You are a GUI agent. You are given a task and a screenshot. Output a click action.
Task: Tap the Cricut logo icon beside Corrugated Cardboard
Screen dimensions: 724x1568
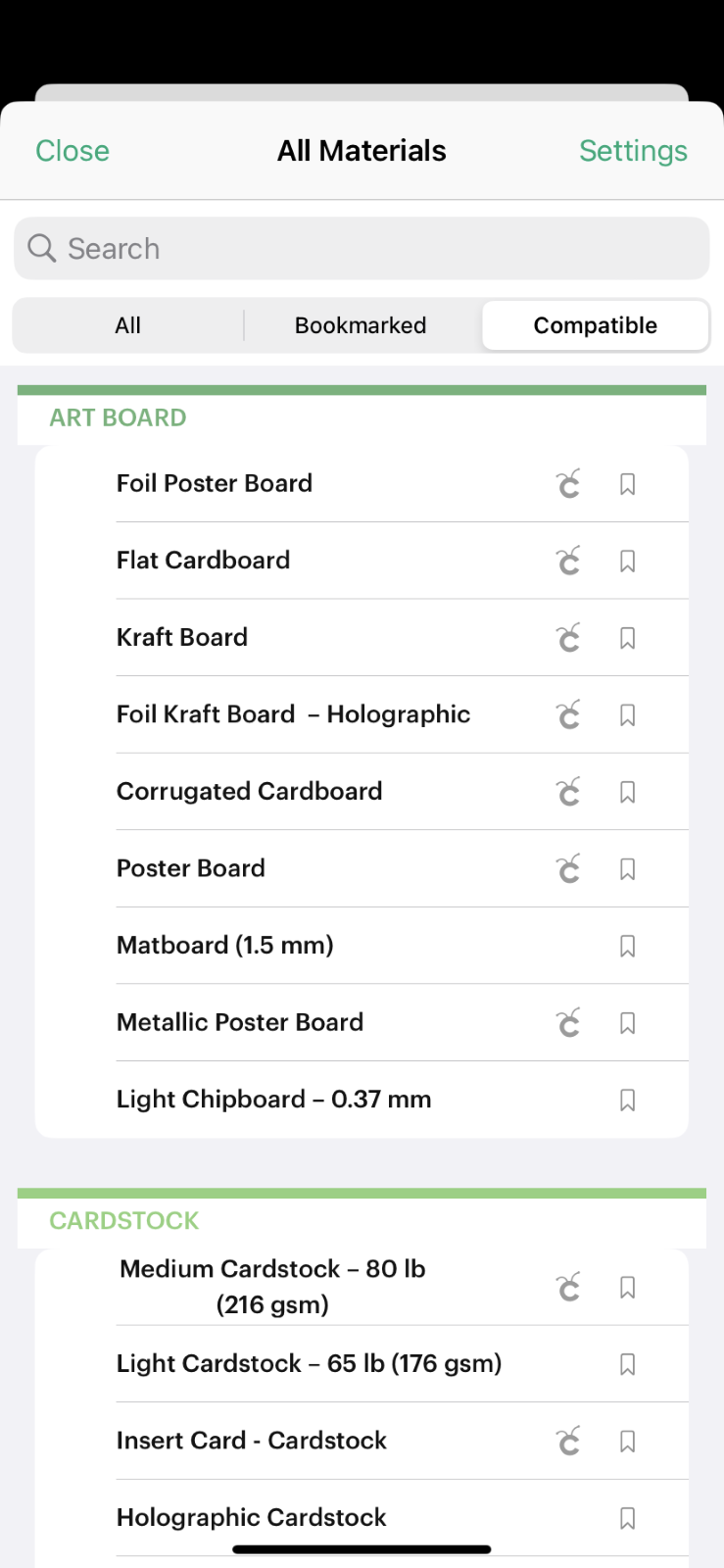pyautogui.click(x=568, y=792)
